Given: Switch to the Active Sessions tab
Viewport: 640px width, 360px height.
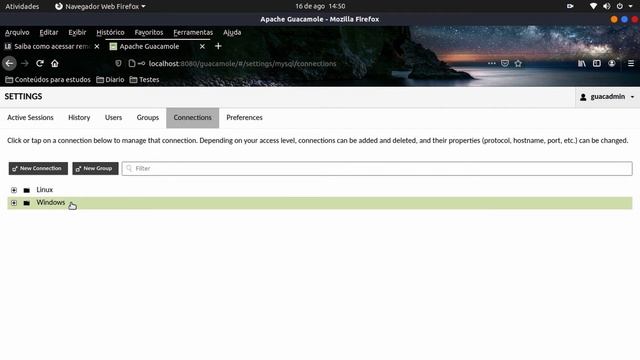Looking at the screenshot, I should [x=30, y=118].
